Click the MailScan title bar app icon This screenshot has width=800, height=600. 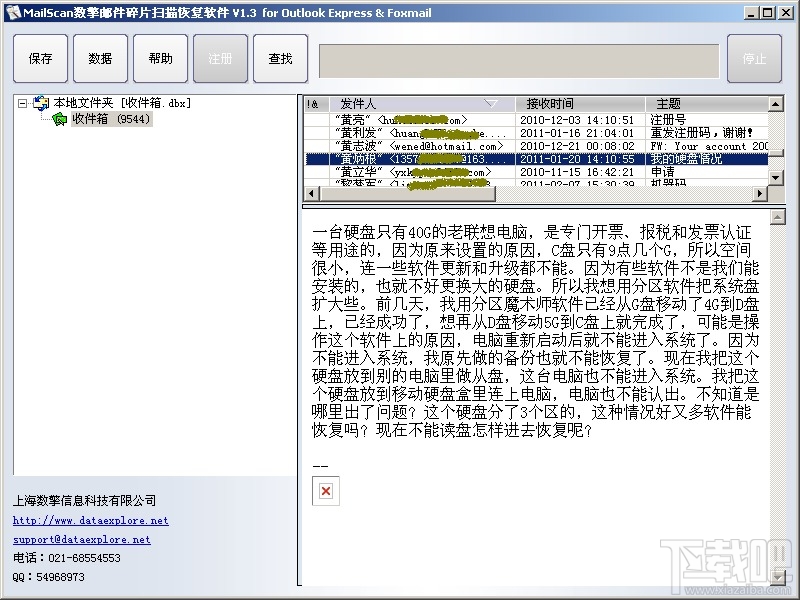[x=13, y=12]
